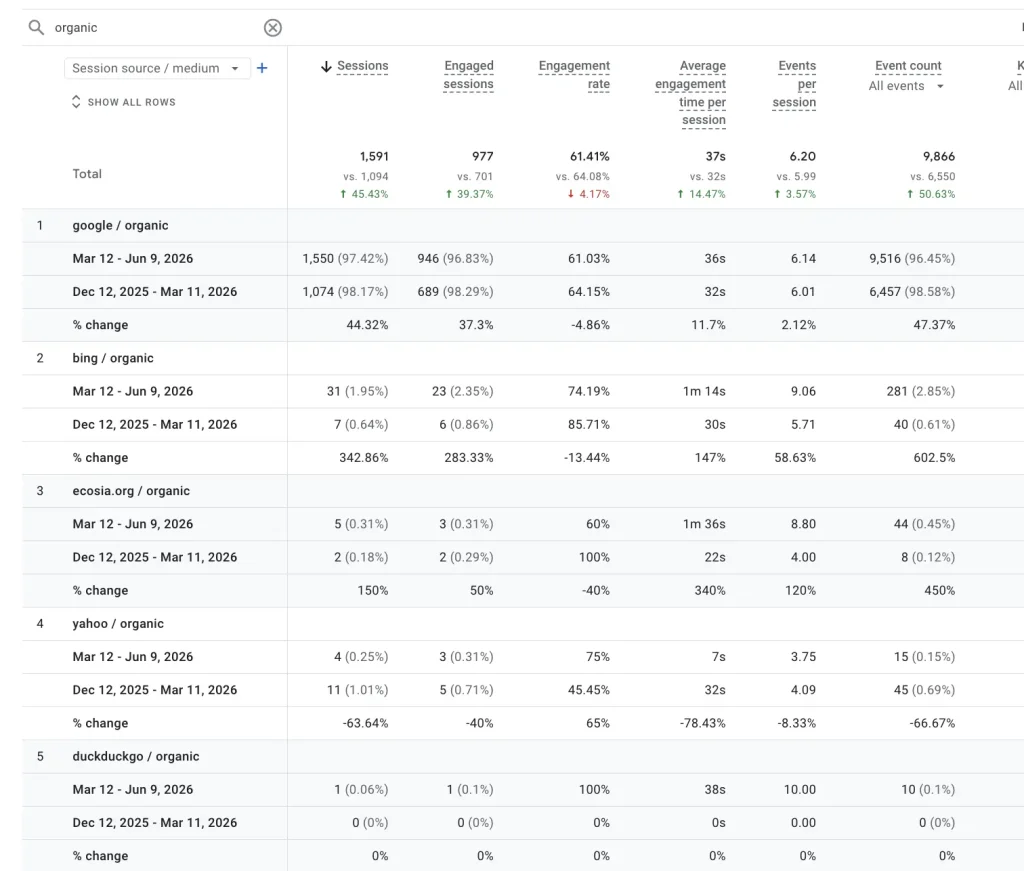
Task: Click the Total row label
Action: click(x=87, y=174)
